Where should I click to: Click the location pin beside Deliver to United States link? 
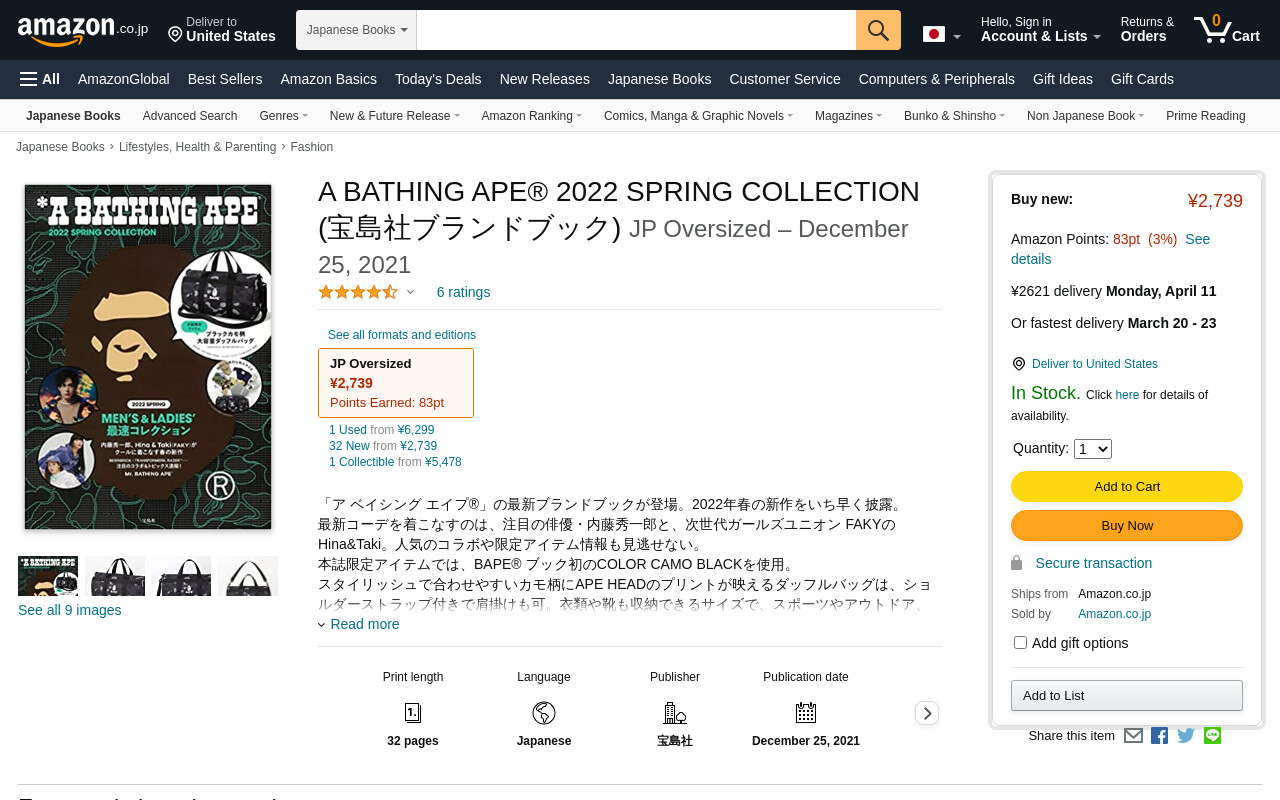click(x=1019, y=364)
